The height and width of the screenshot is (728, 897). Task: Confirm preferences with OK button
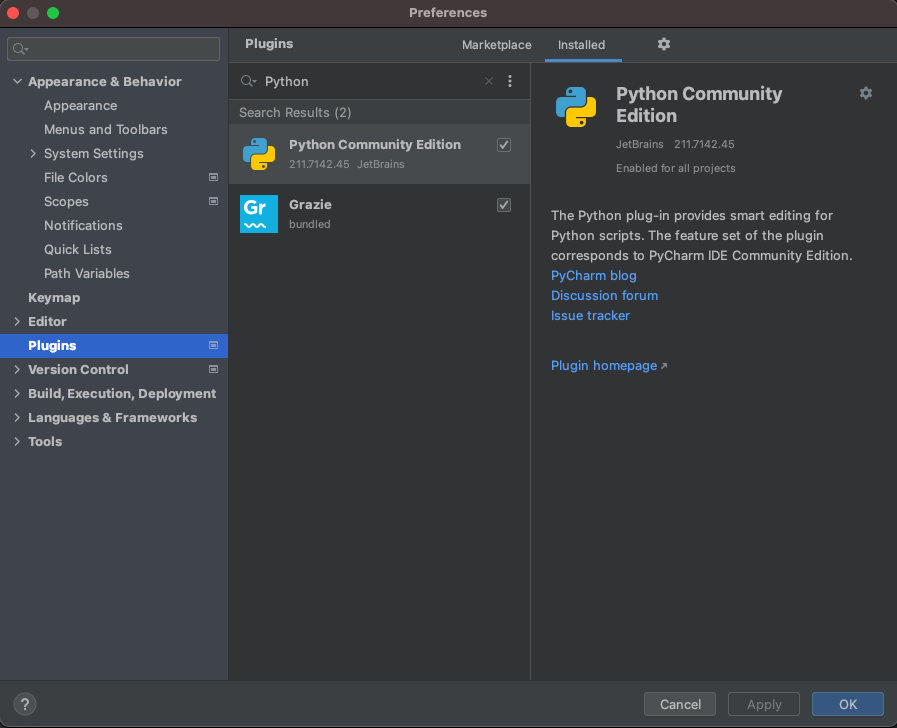click(847, 704)
